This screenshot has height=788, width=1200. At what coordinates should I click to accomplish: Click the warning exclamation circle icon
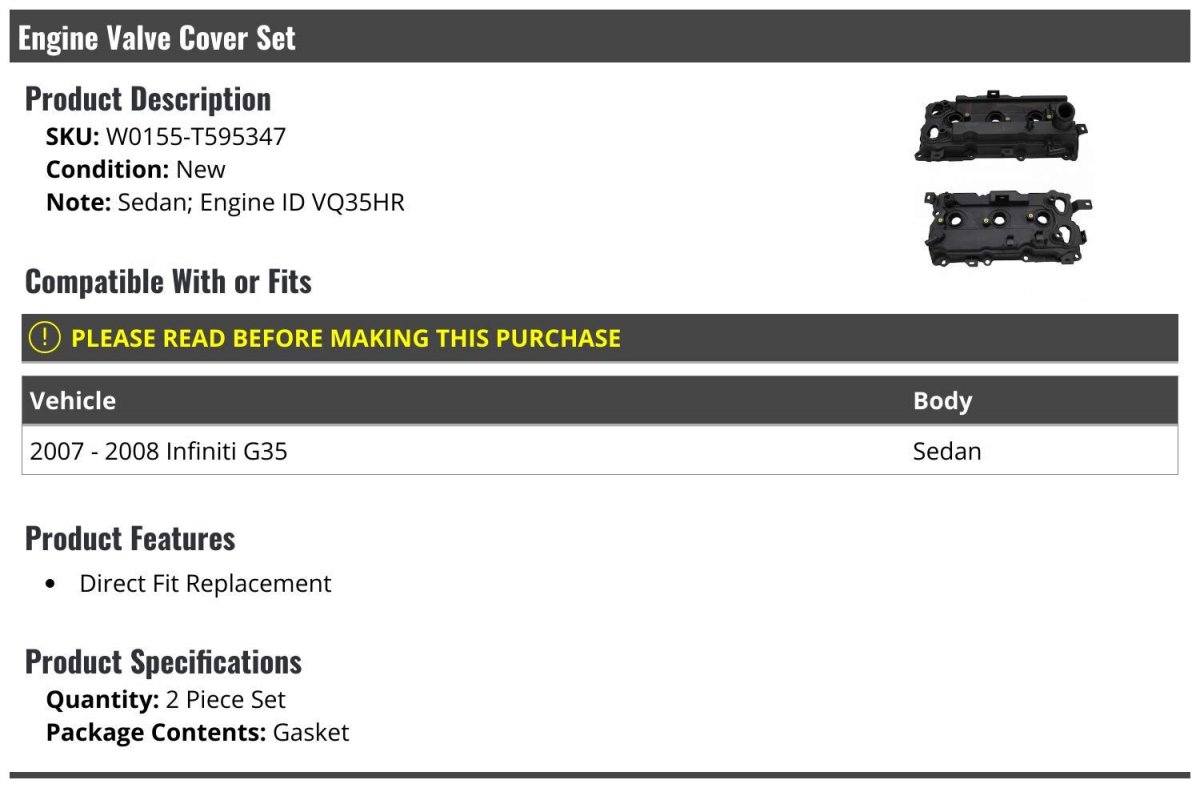coord(45,338)
